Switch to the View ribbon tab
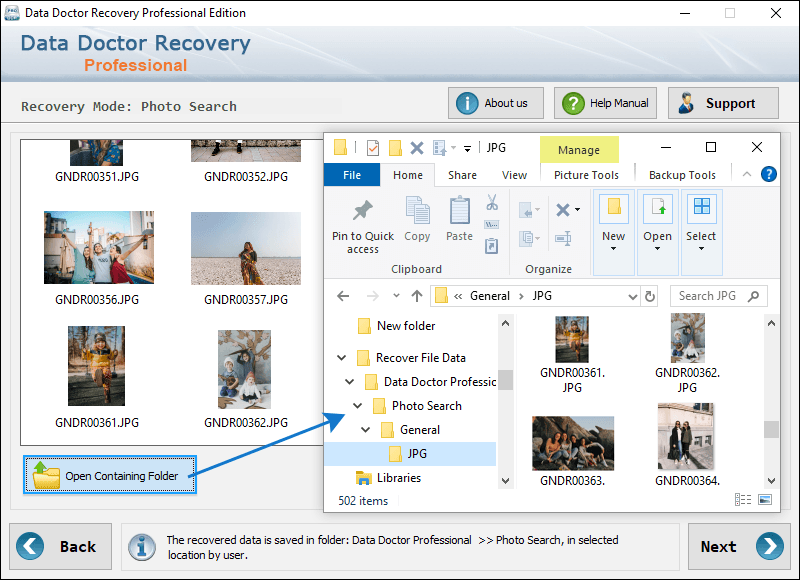 [514, 175]
